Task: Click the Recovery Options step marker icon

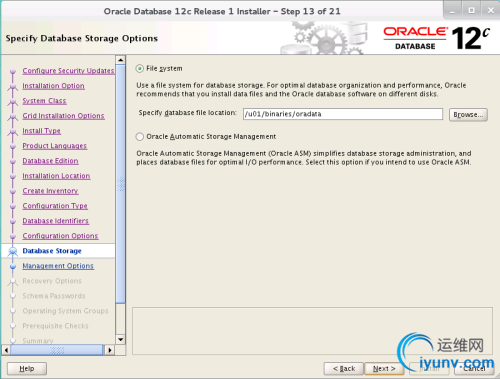Action: click(13, 281)
